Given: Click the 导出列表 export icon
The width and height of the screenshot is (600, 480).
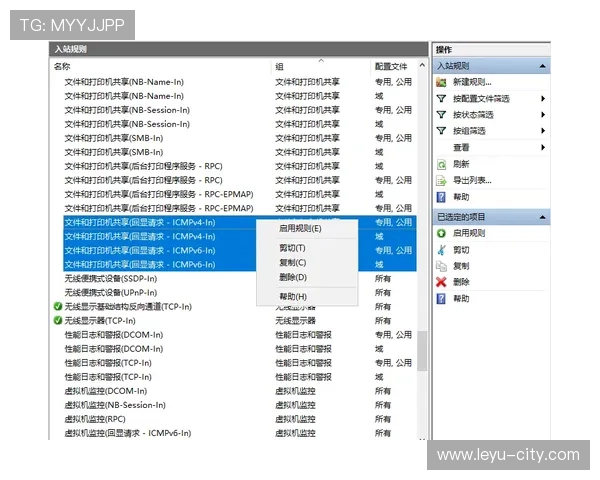Looking at the screenshot, I should coord(441,180).
